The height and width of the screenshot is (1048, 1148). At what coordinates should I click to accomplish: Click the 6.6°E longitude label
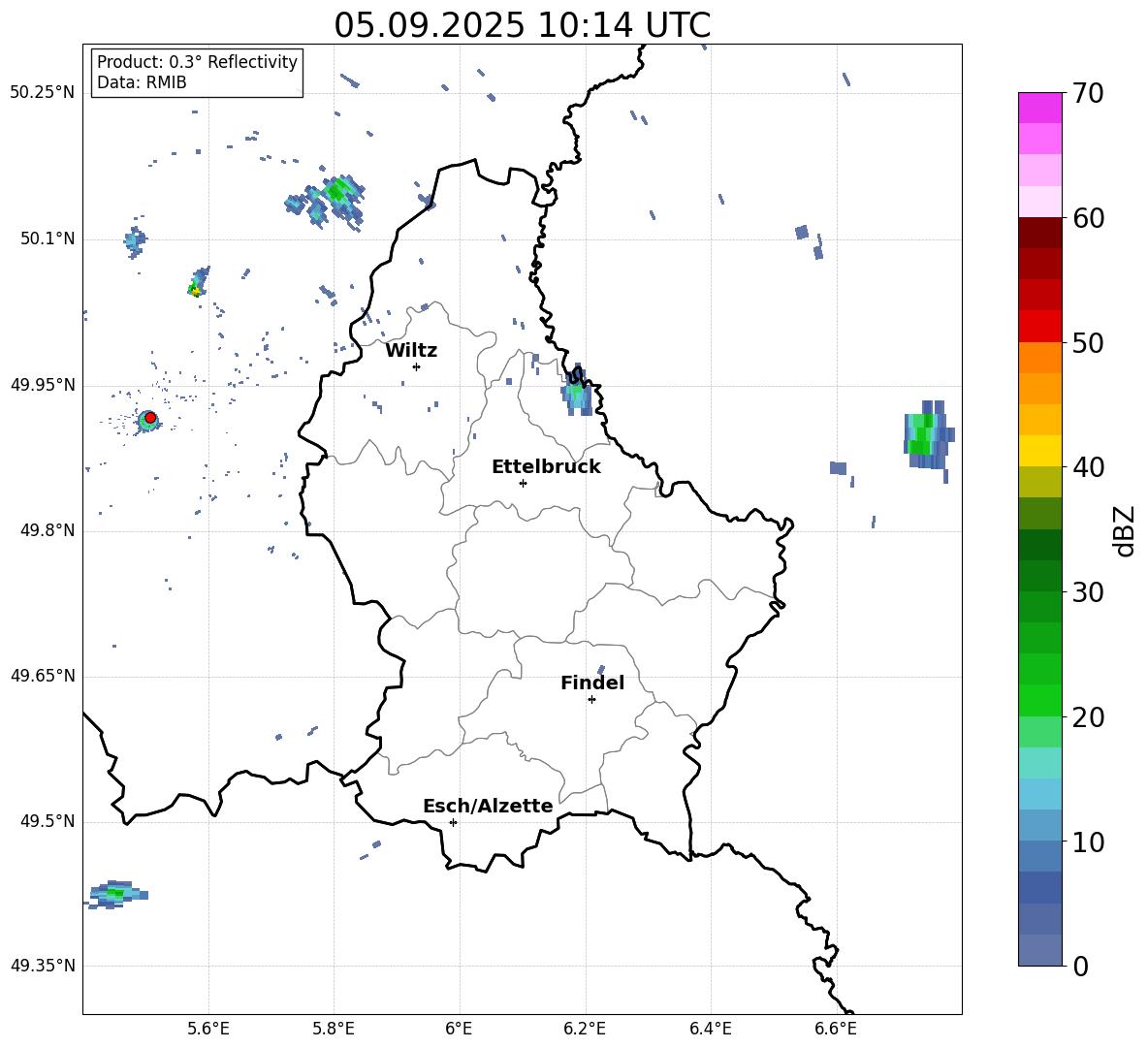pyautogui.click(x=836, y=1029)
